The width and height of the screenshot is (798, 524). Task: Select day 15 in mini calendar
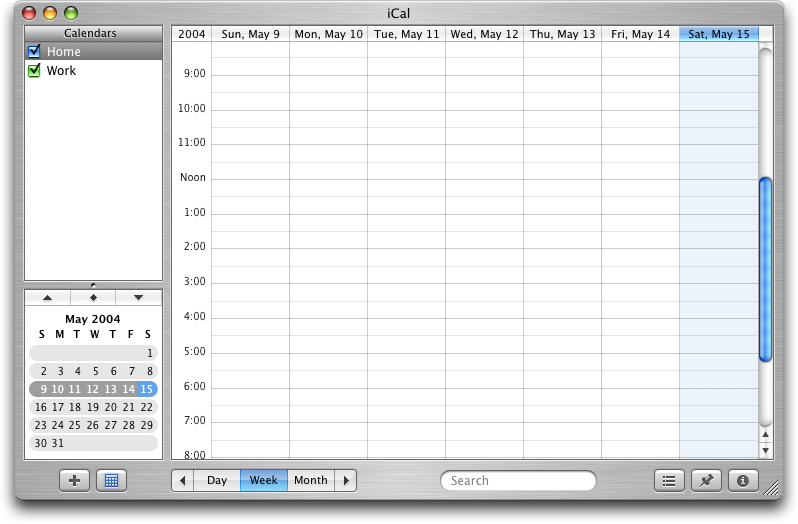coord(147,389)
